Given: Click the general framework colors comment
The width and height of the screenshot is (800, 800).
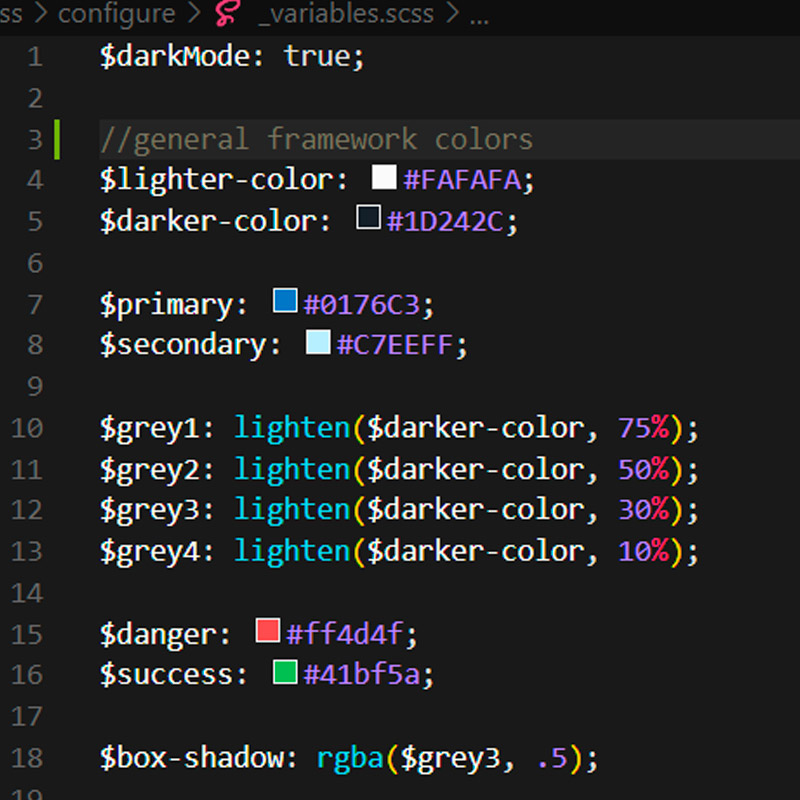Looking at the screenshot, I should [x=316, y=139].
